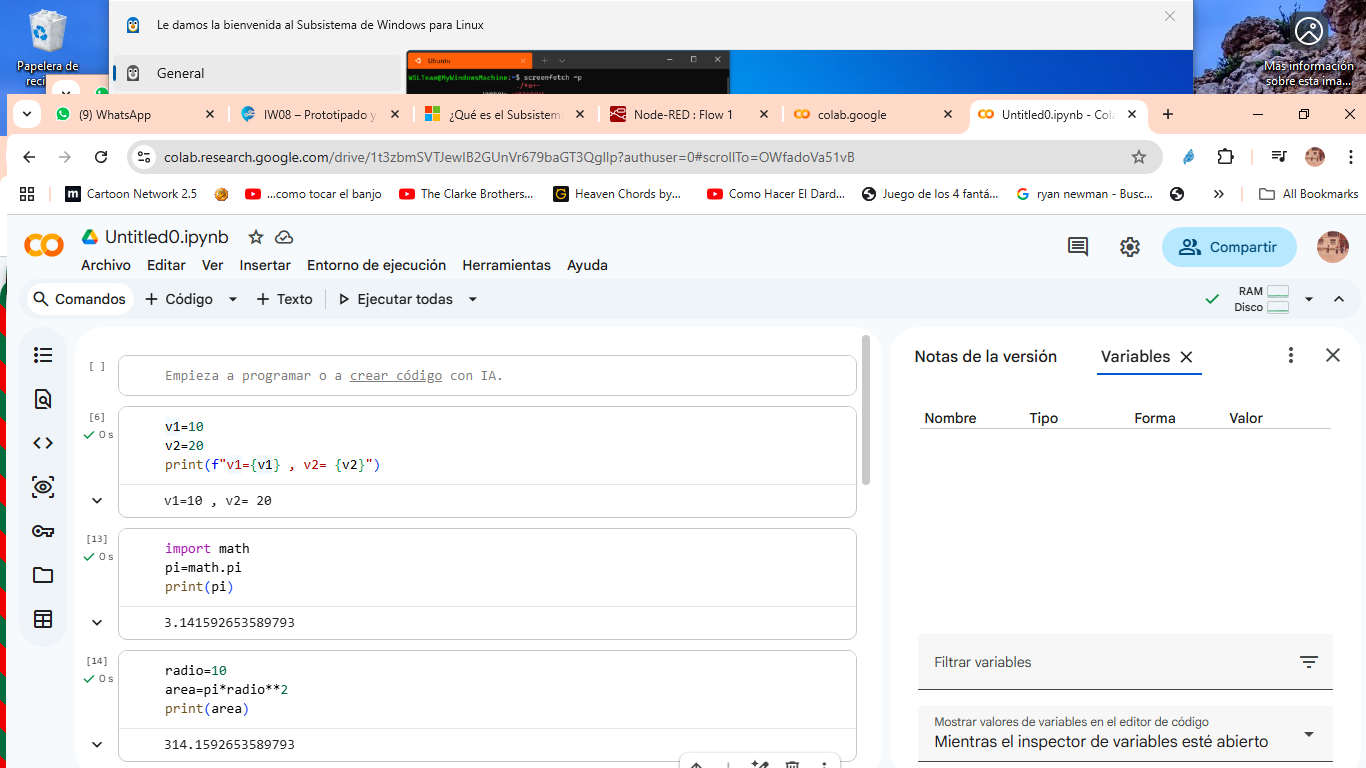Close the Variables tab with its X
1366x768 pixels.
click(x=1186, y=357)
